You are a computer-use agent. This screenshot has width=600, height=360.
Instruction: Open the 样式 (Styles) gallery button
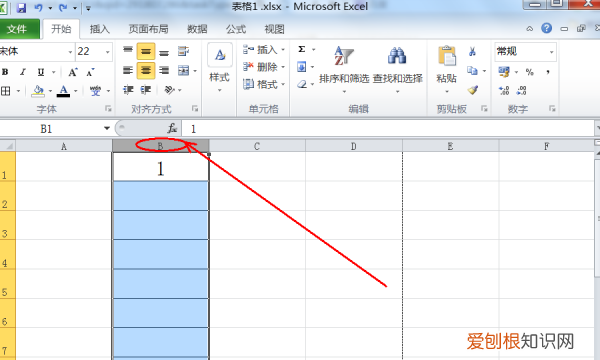(220, 68)
